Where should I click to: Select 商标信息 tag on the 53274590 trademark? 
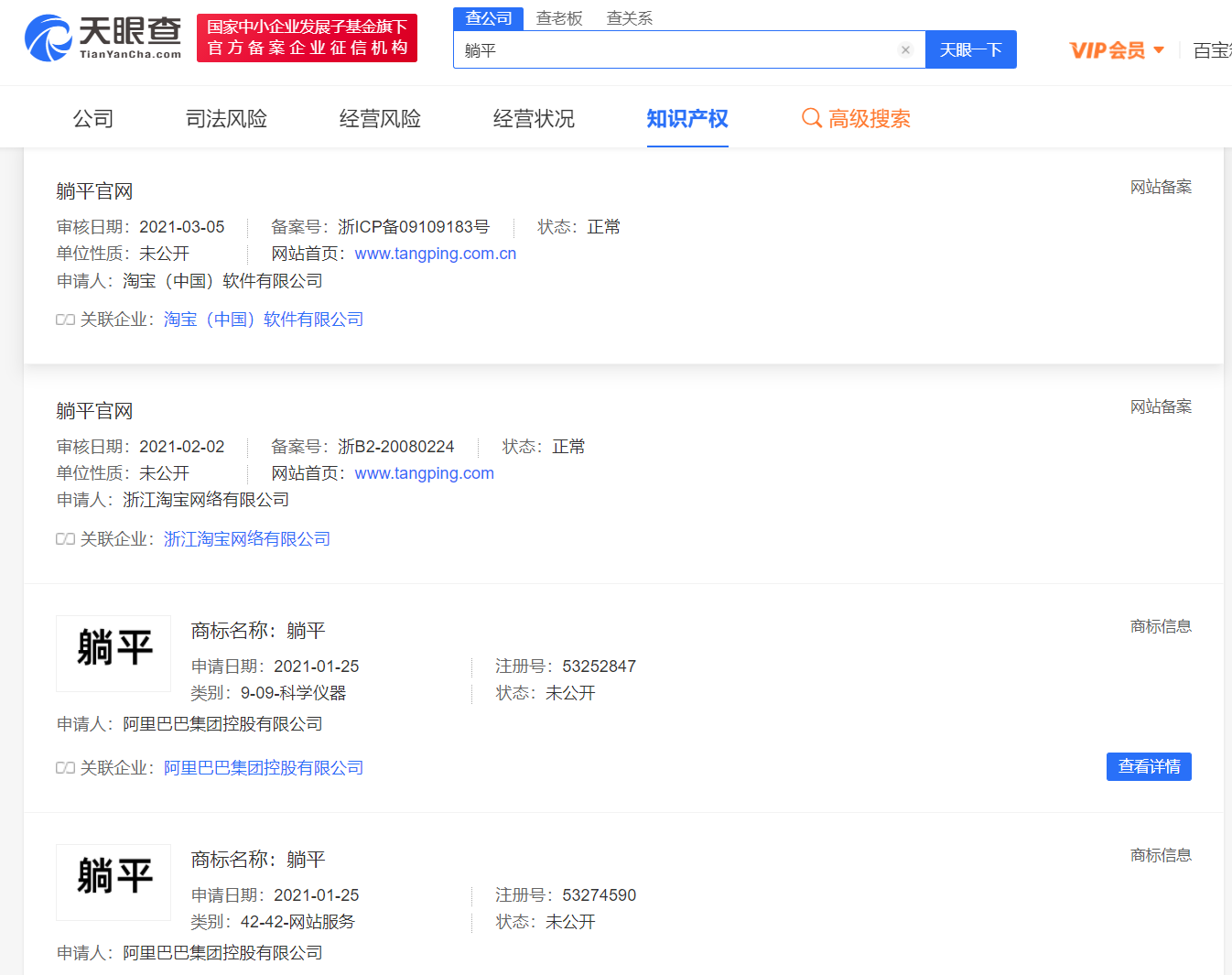point(1161,856)
